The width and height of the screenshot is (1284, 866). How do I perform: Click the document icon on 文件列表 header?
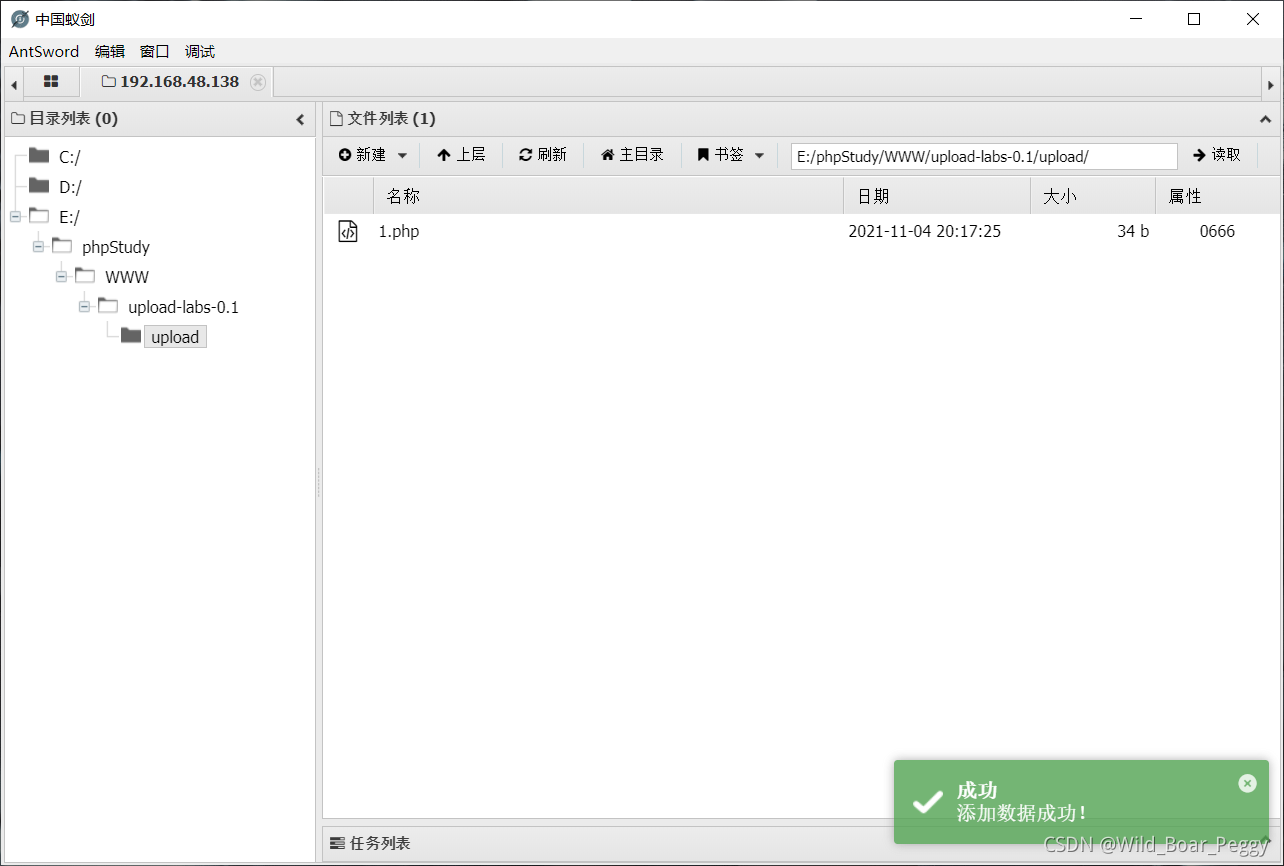click(x=334, y=118)
